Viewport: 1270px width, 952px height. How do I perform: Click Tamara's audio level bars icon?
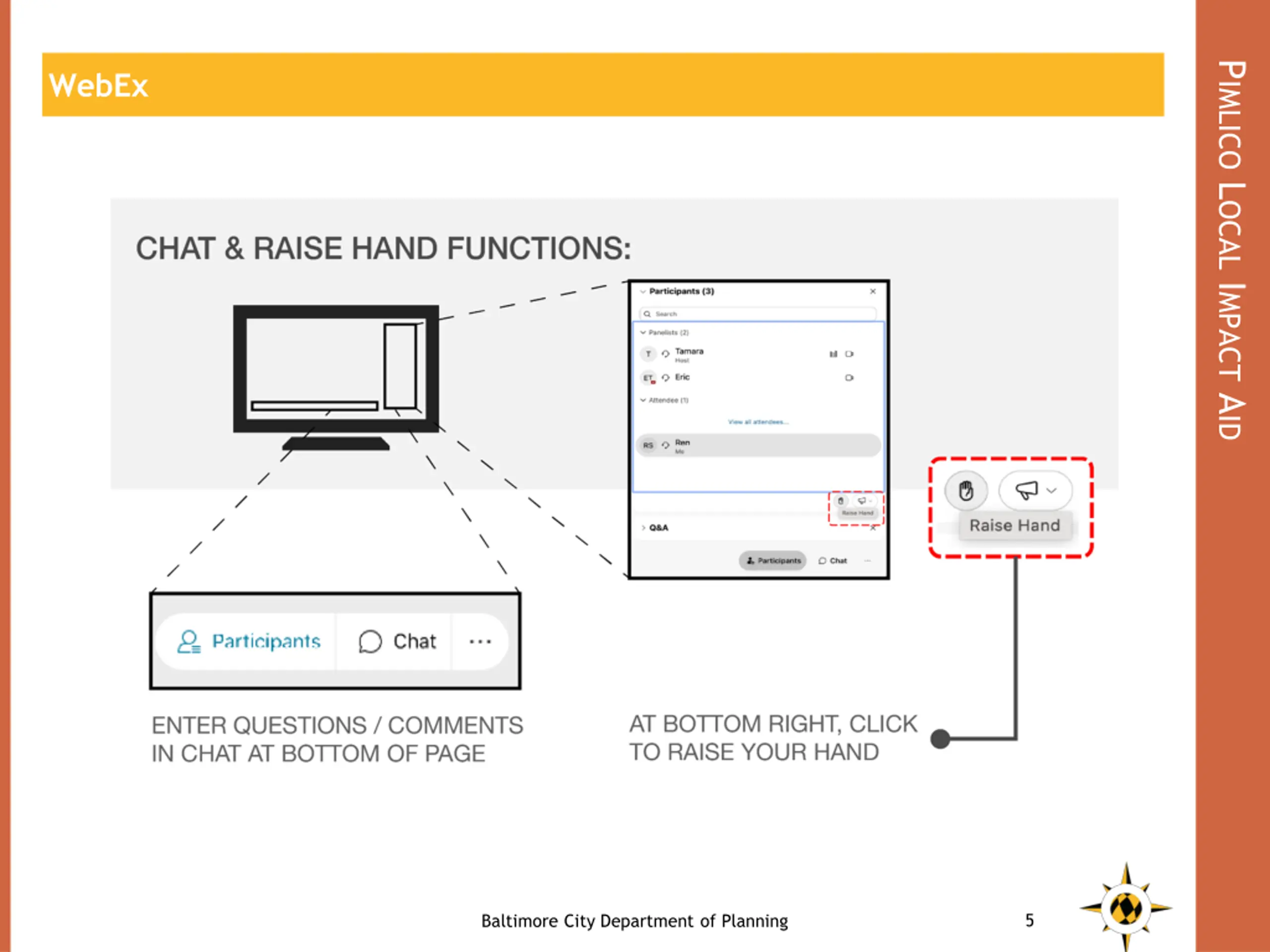coord(833,354)
